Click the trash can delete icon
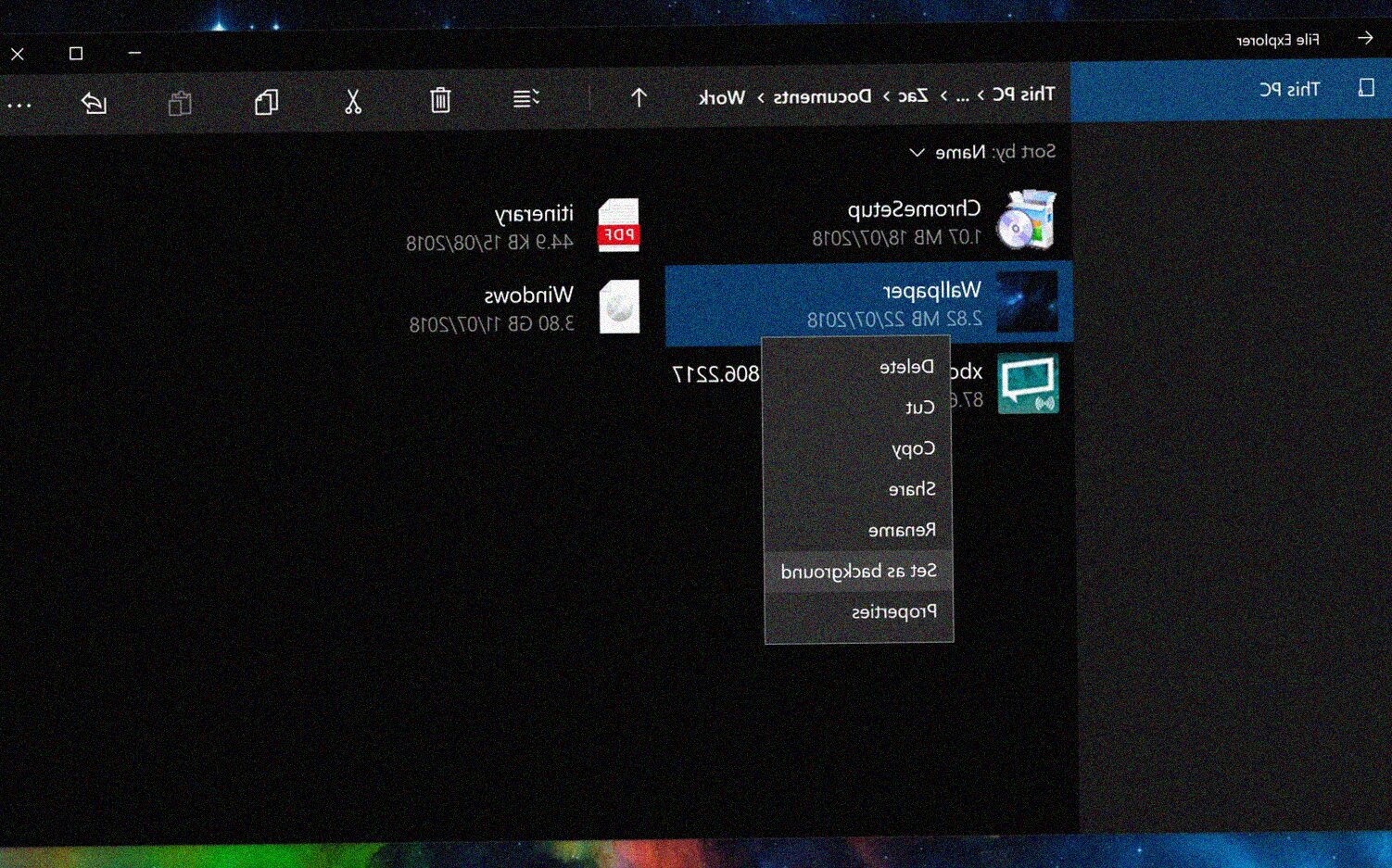Viewport: 1392px width, 868px height. [440, 99]
